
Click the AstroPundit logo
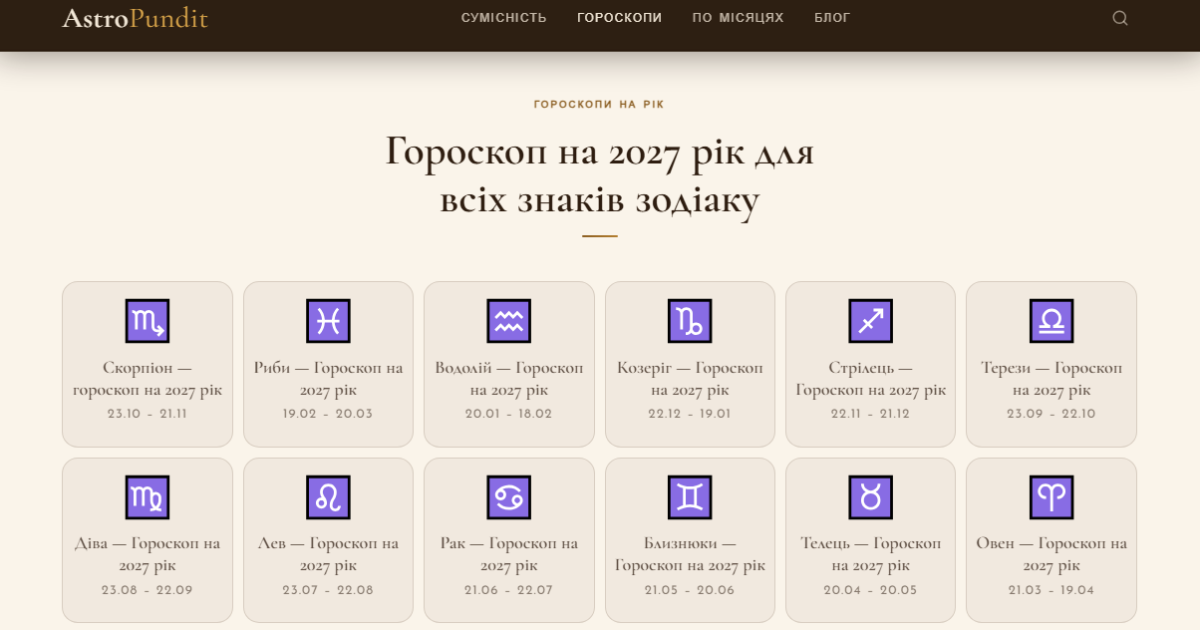pos(135,18)
